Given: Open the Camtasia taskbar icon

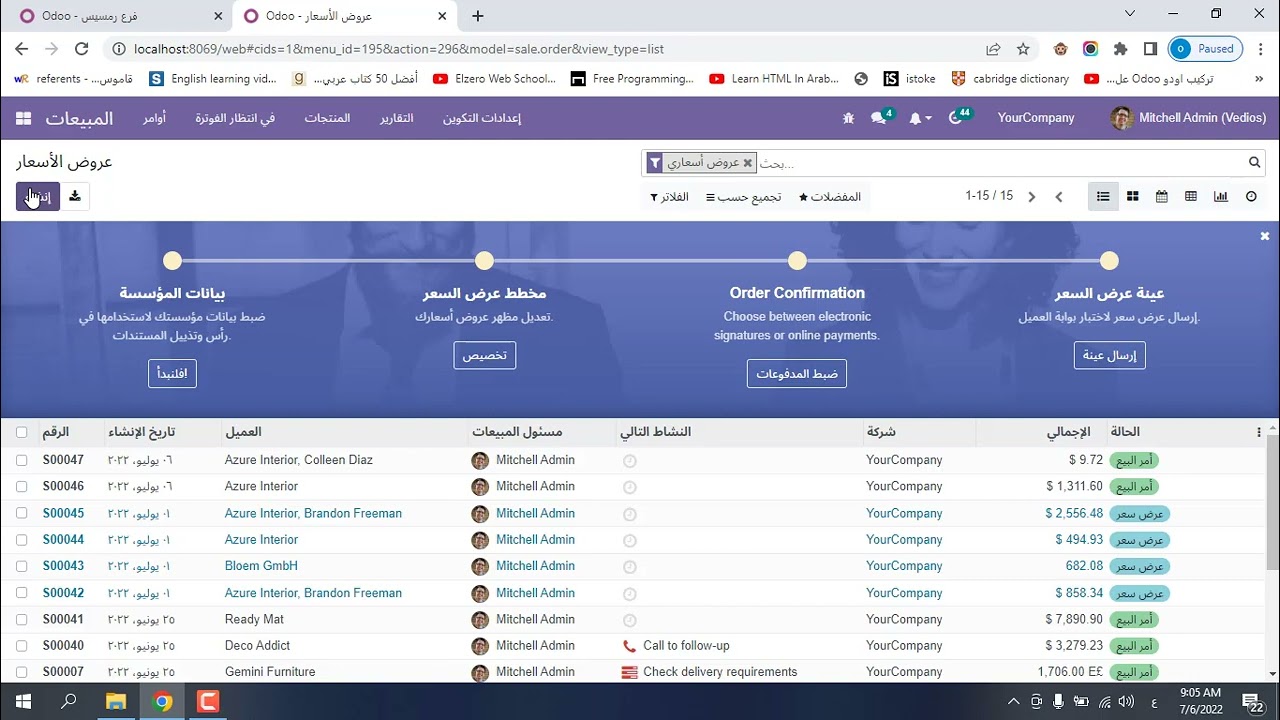Looking at the screenshot, I should 207,701.
